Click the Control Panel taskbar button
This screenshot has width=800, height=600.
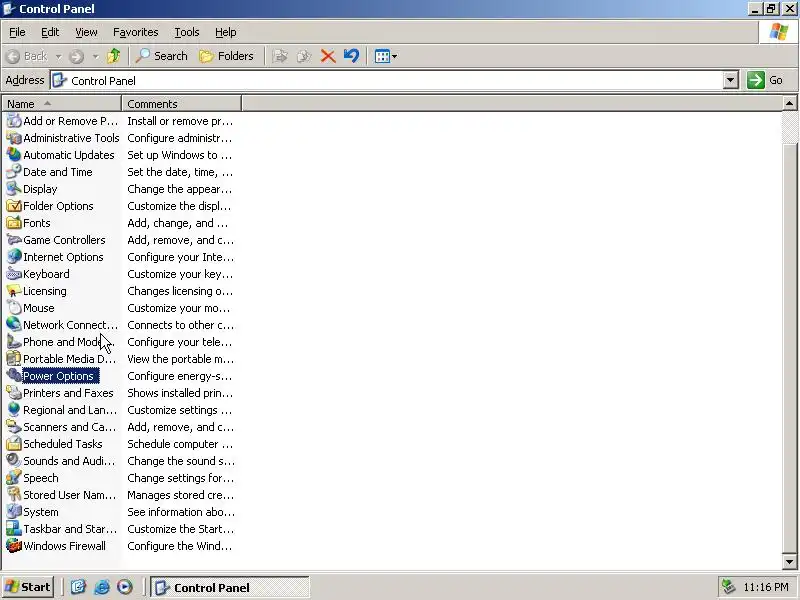pos(231,587)
